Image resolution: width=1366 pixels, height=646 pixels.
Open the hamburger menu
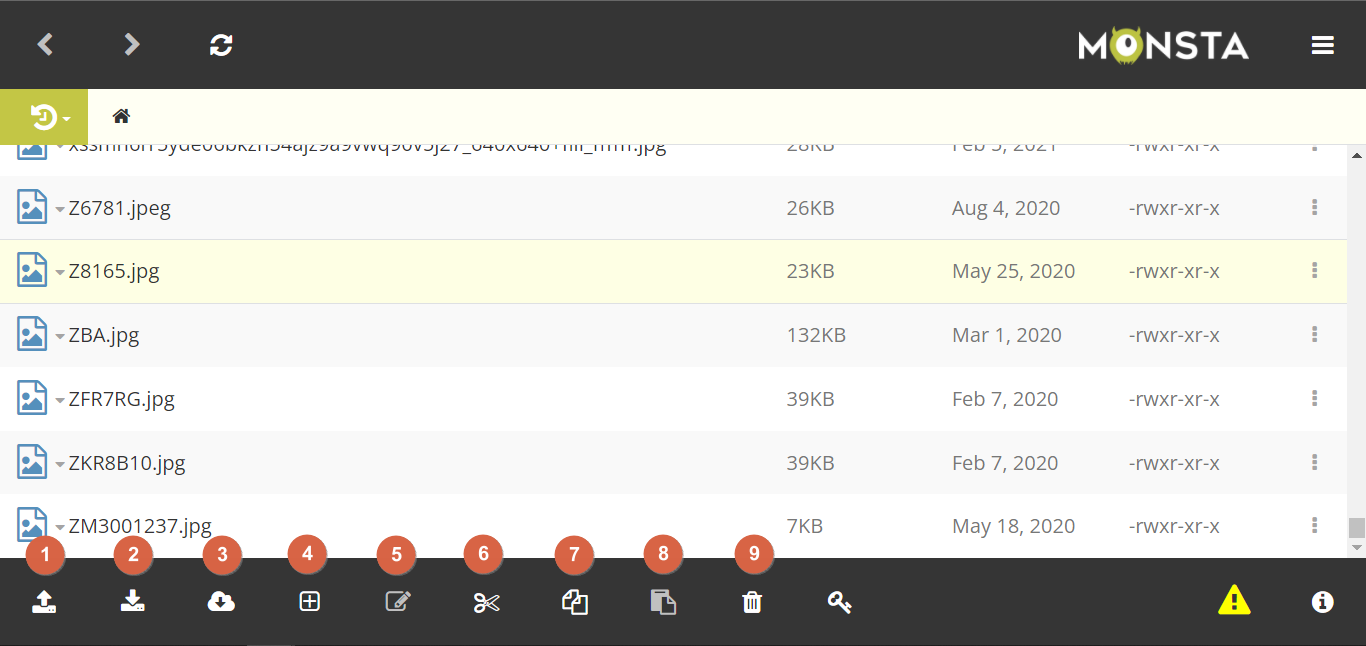pos(1323,45)
